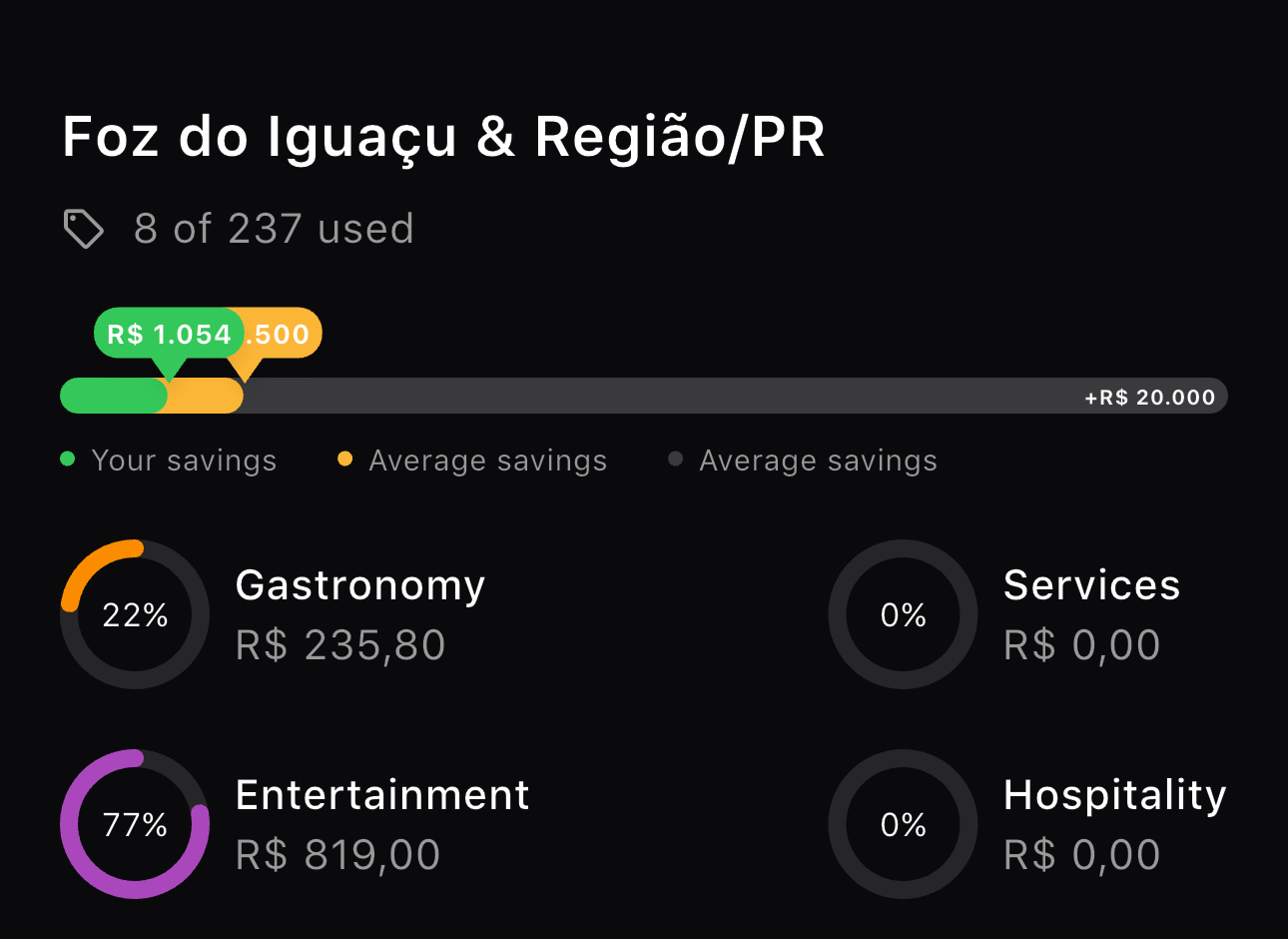Image resolution: width=1288 pixels, height=939 pixels.
Task: Click the Foz do Iguaçu & Região/PR title
Action: 443,137
